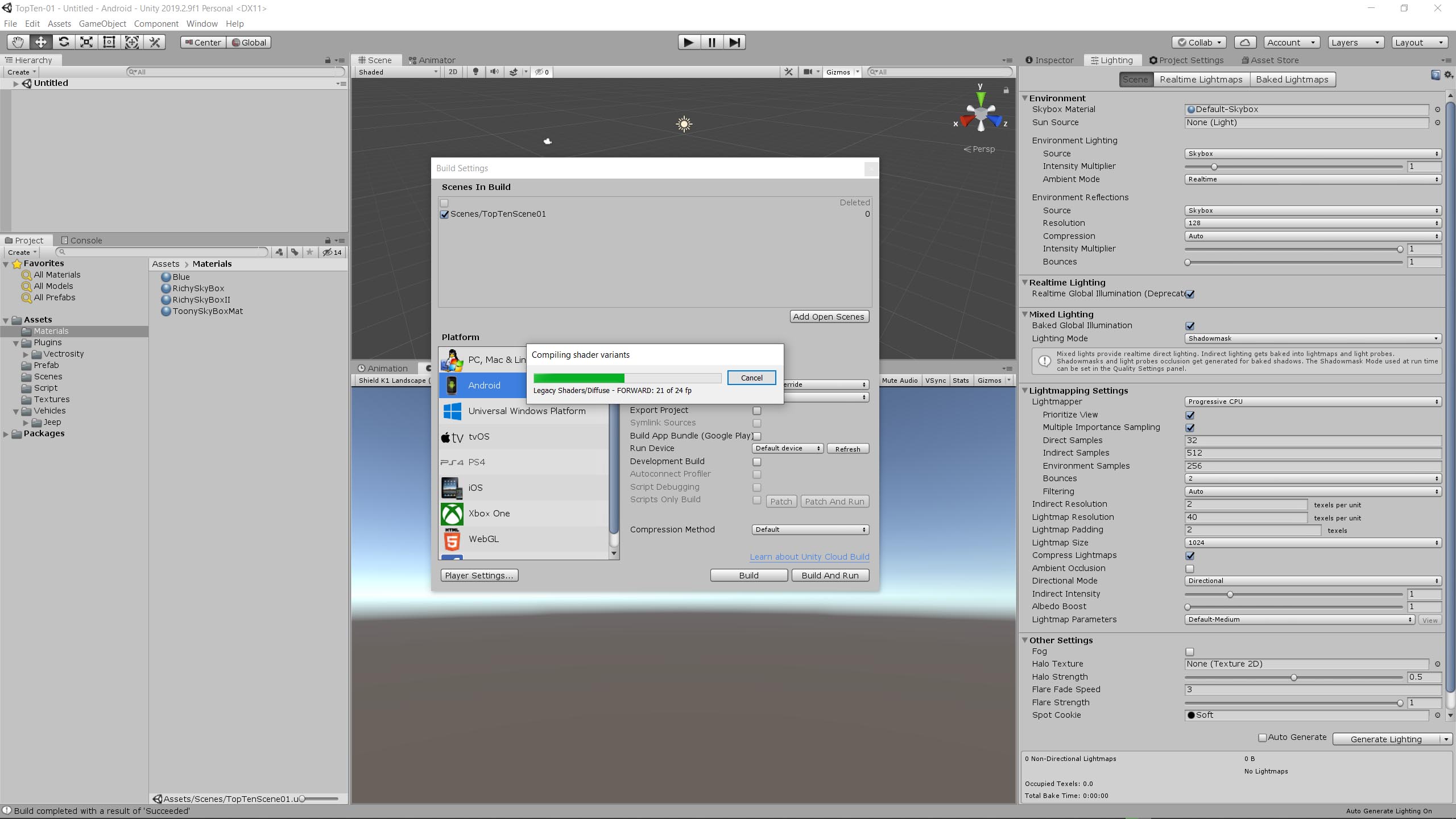The image size is (1456, 819).
Task: Select the Rect Transform tool
Action: (x=109, y=42)
